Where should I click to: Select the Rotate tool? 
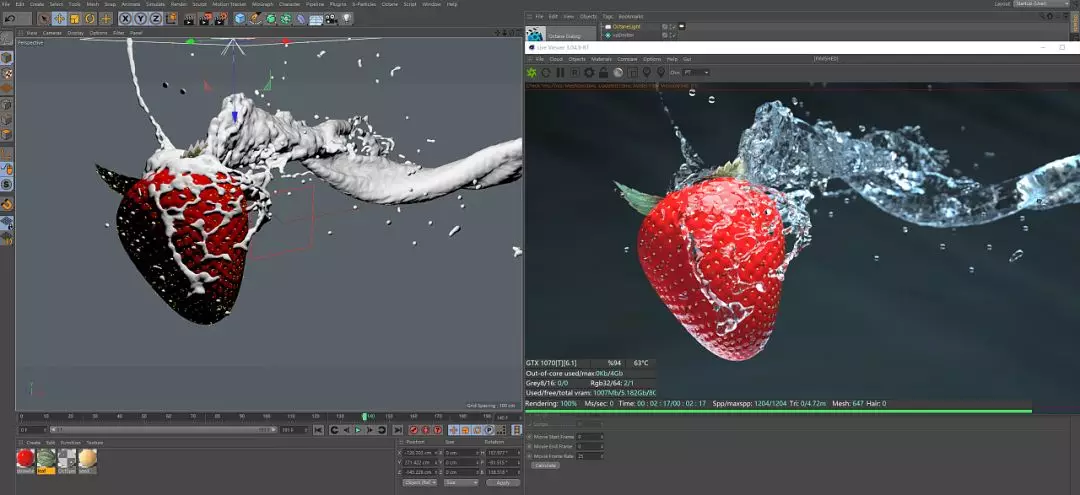(x=90, y=19)
